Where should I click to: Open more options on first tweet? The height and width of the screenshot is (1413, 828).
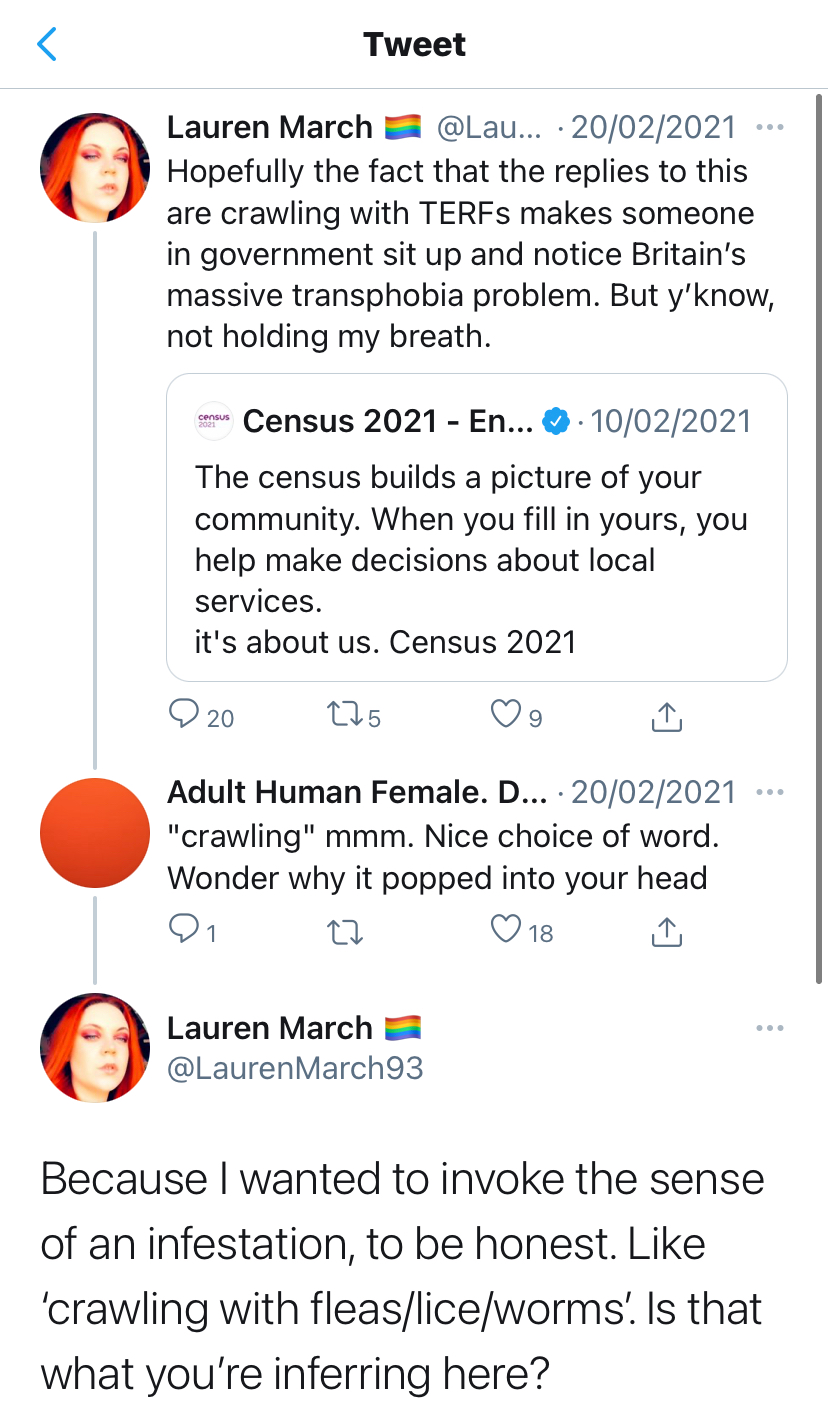(x=770, y=128)
